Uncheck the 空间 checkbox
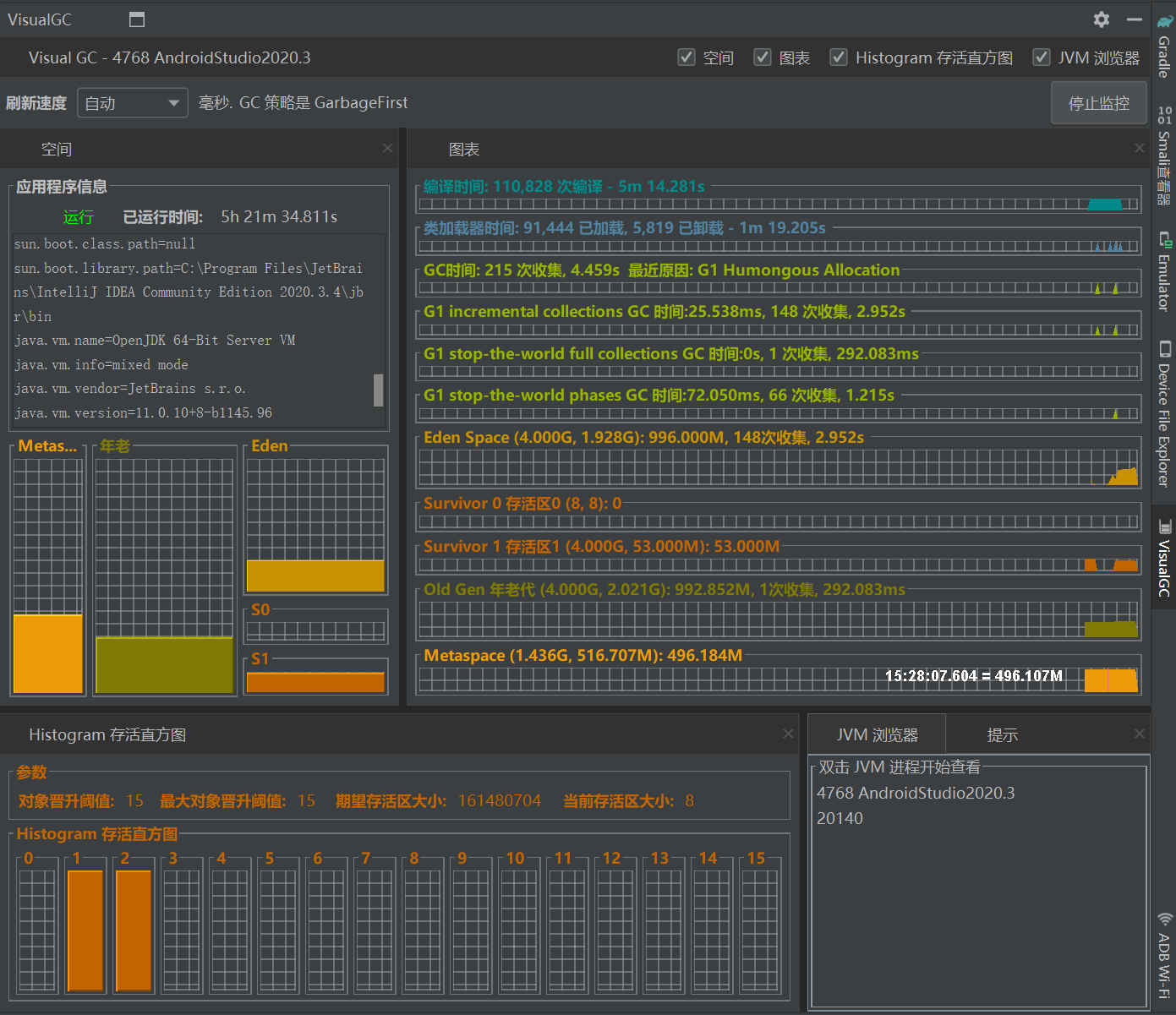This screenshot has height=1015, width=1176. [686, 57]
